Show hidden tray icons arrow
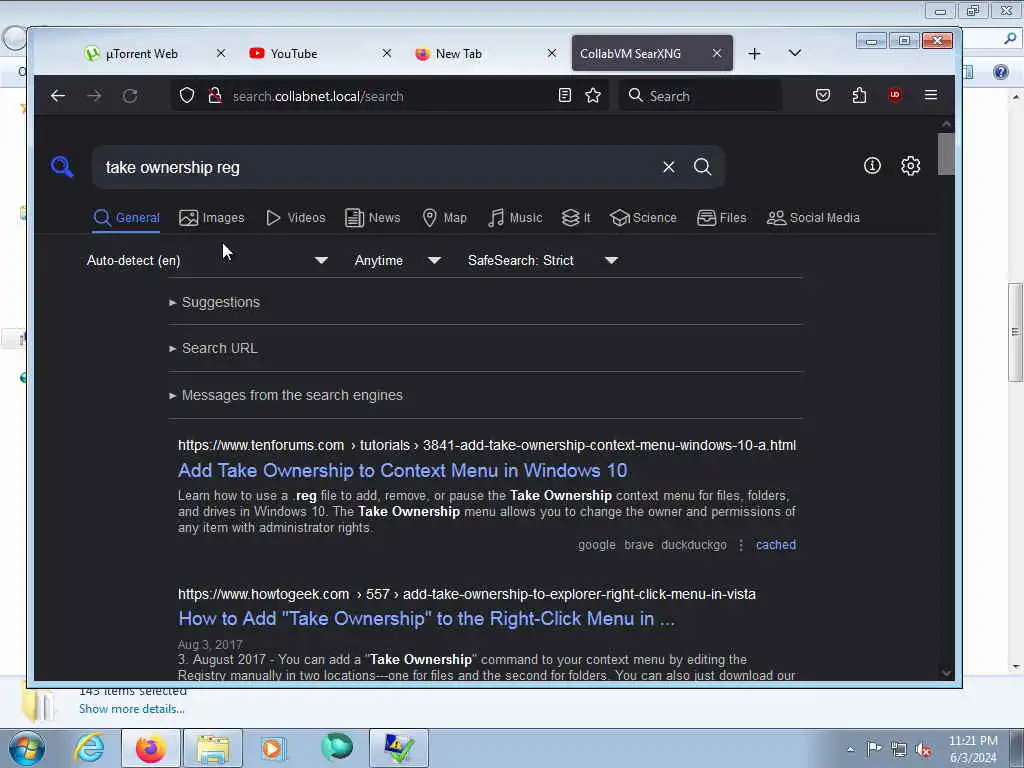The image size is (1024, 768). pyautogui.click(x=850, y=749)
